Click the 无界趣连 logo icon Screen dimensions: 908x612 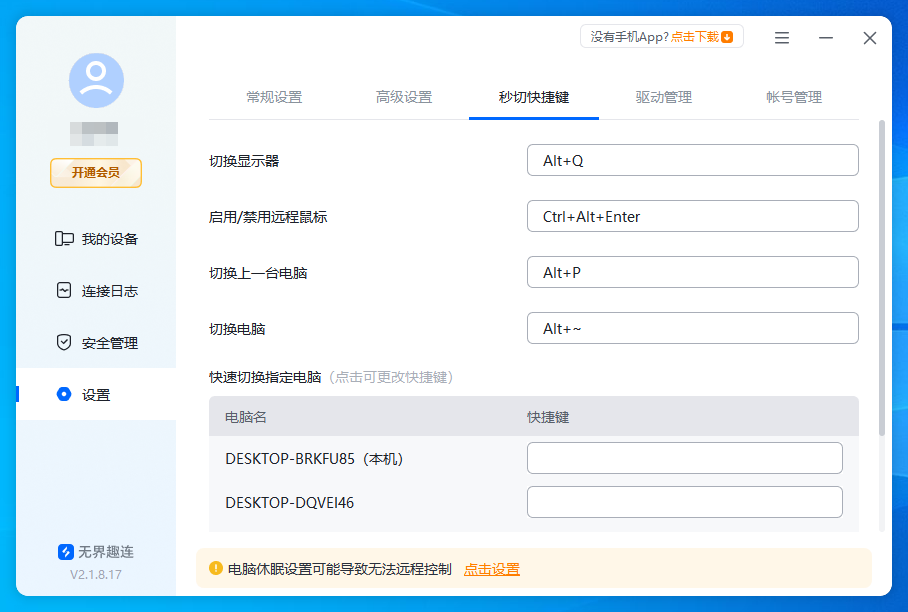point(64,550)
